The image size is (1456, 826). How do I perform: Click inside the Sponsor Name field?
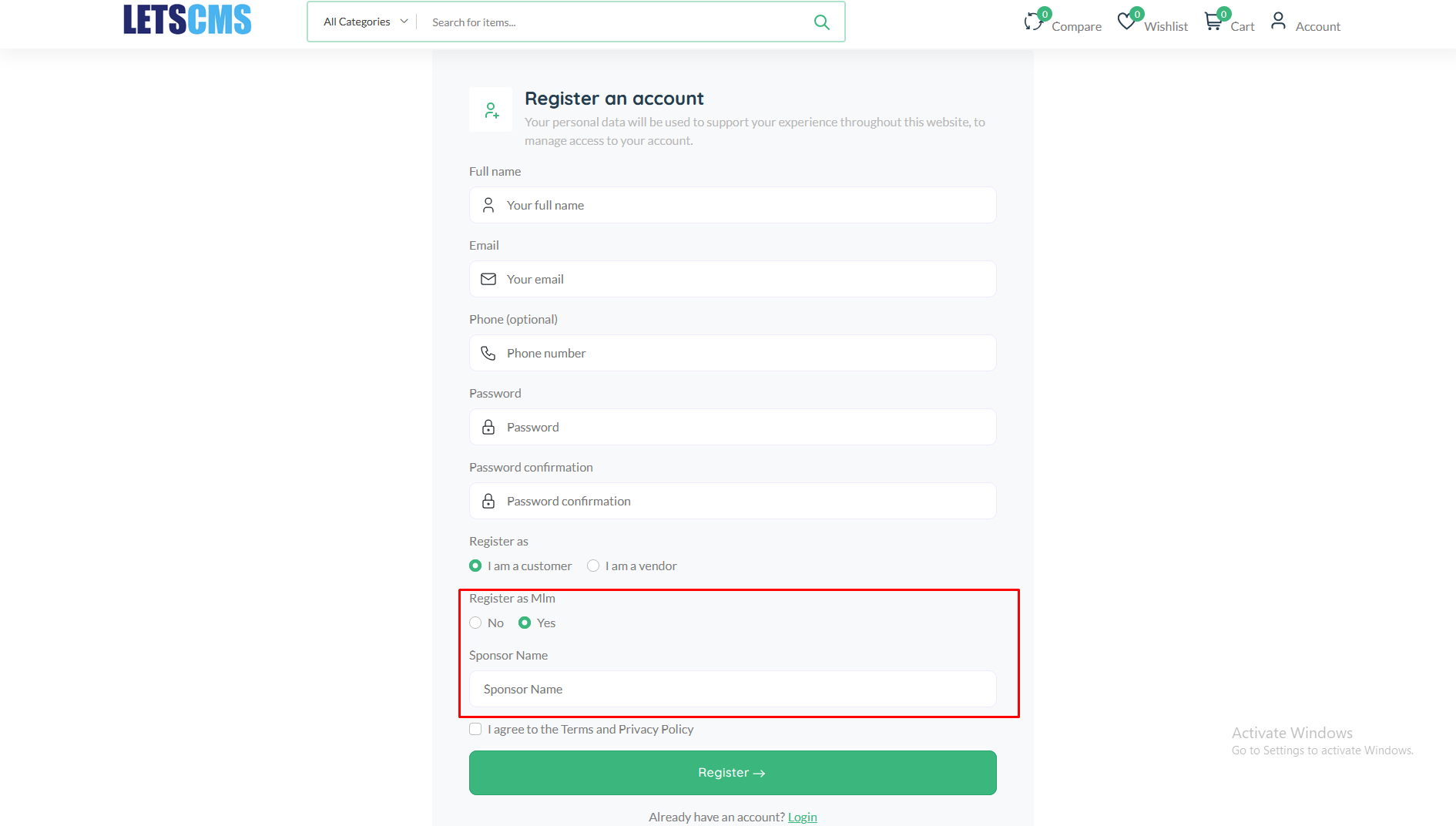[x=732, y=689]
